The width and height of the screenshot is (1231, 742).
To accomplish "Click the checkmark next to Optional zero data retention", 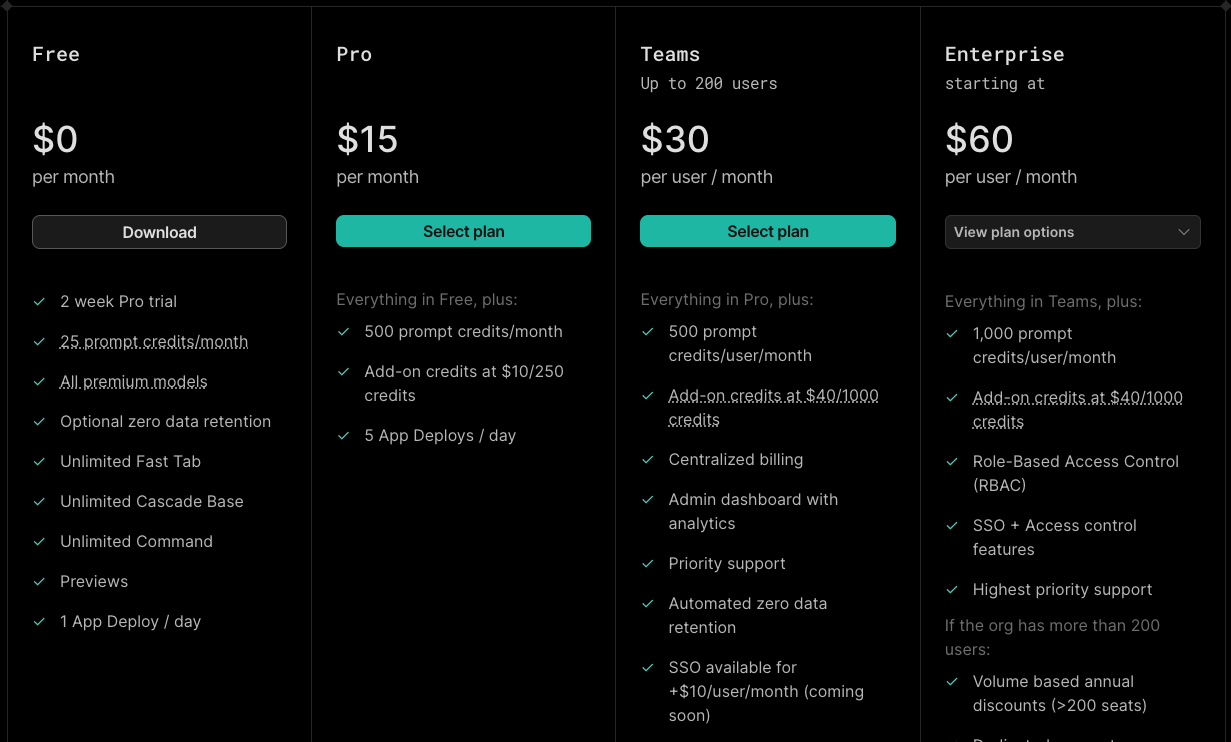I will click(39, 421).
